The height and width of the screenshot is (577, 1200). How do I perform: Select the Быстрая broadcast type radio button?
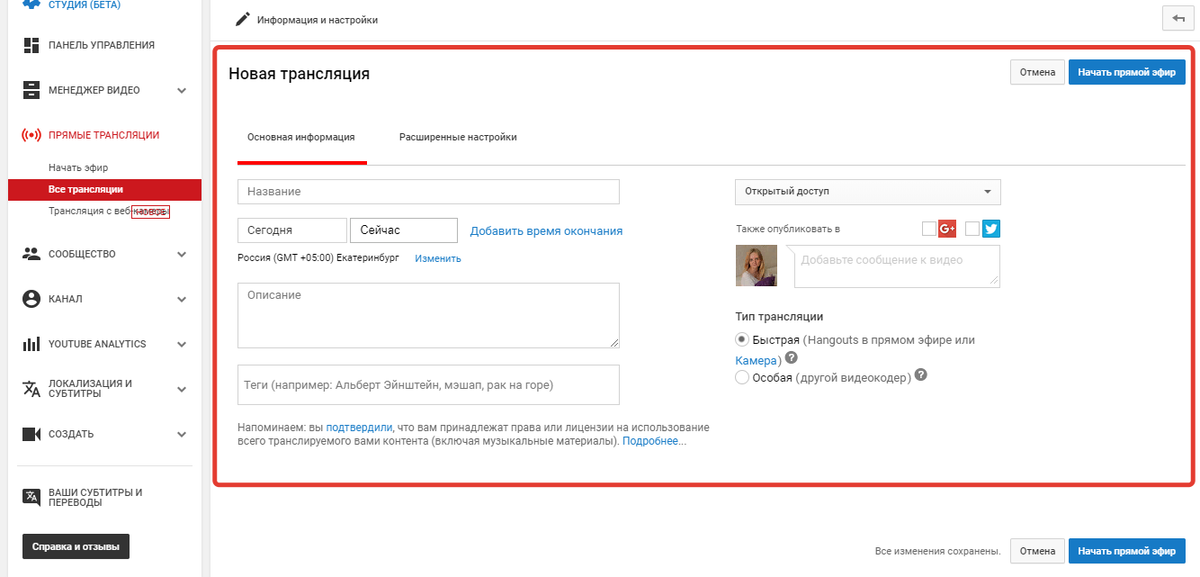[x=742, y=340]
